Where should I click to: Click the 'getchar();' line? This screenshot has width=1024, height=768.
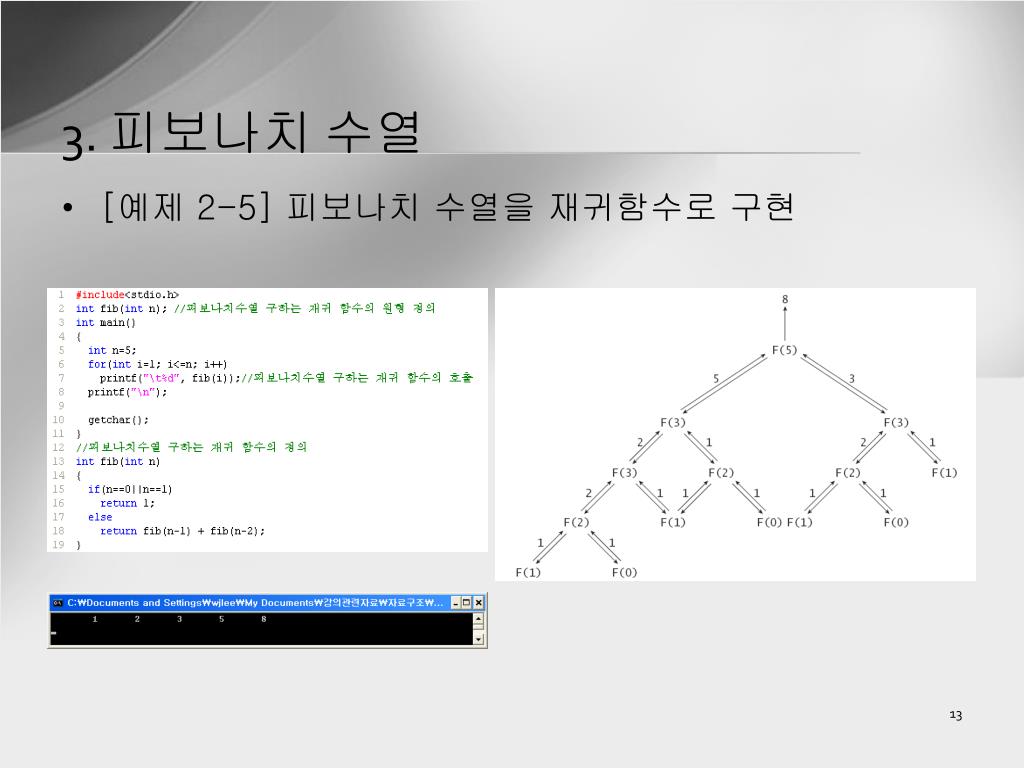click(x=118, y=420)
